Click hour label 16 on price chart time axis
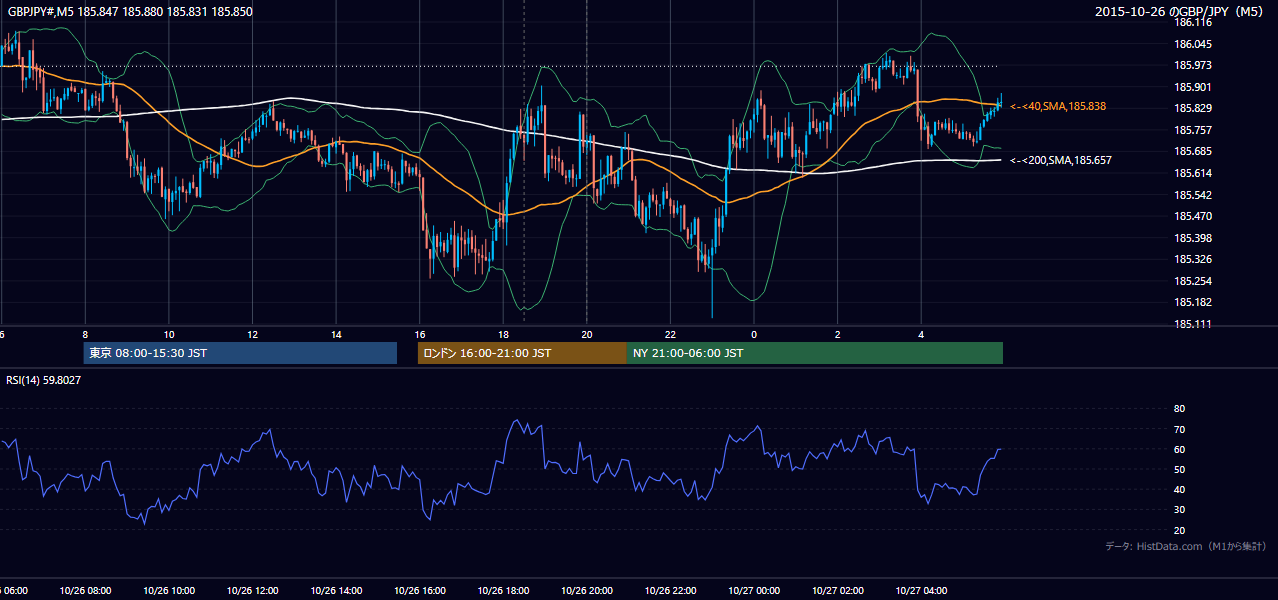The width and height of the screenshot is (1278, 600). tap(420, 335)
